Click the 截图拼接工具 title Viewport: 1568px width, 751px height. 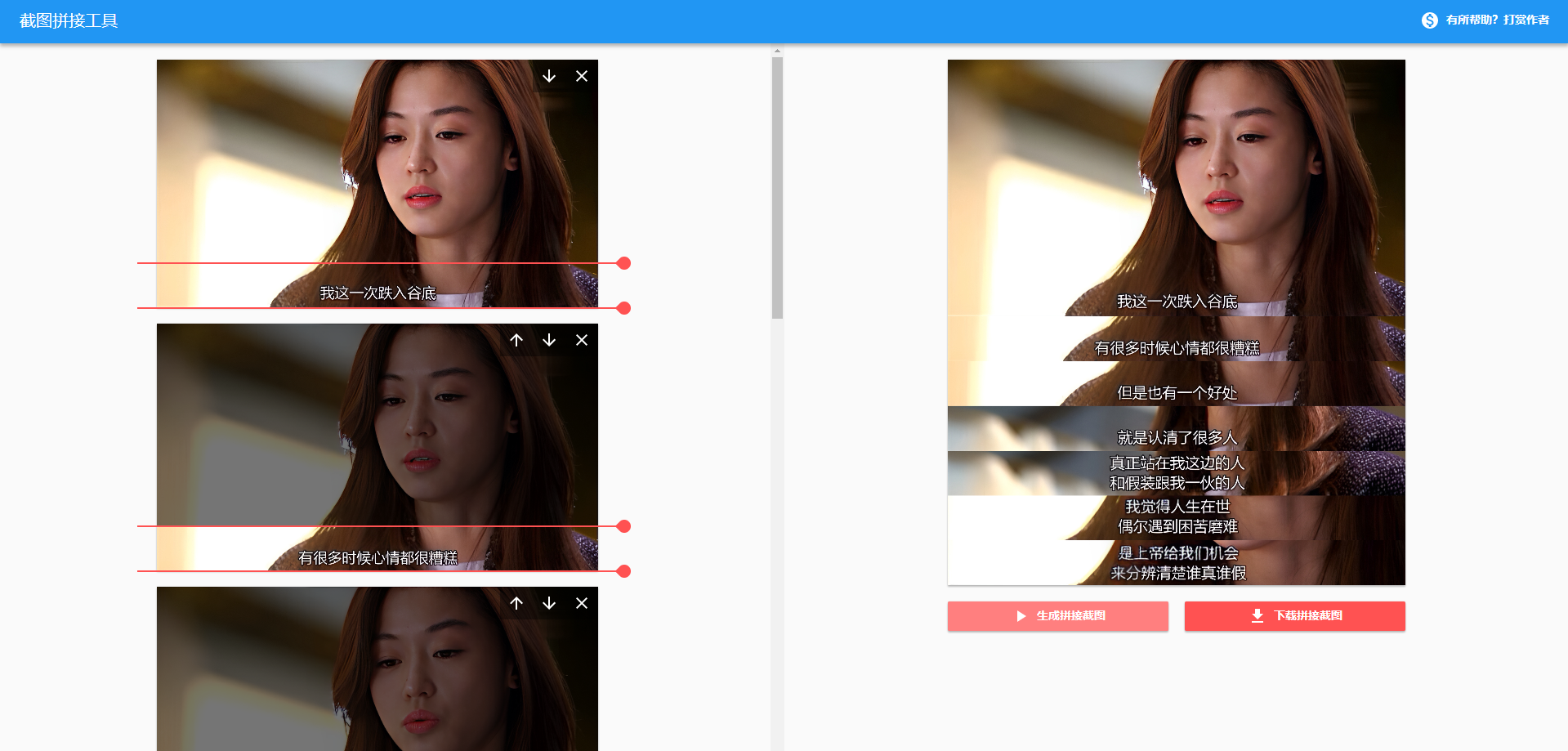coord(69,21)
